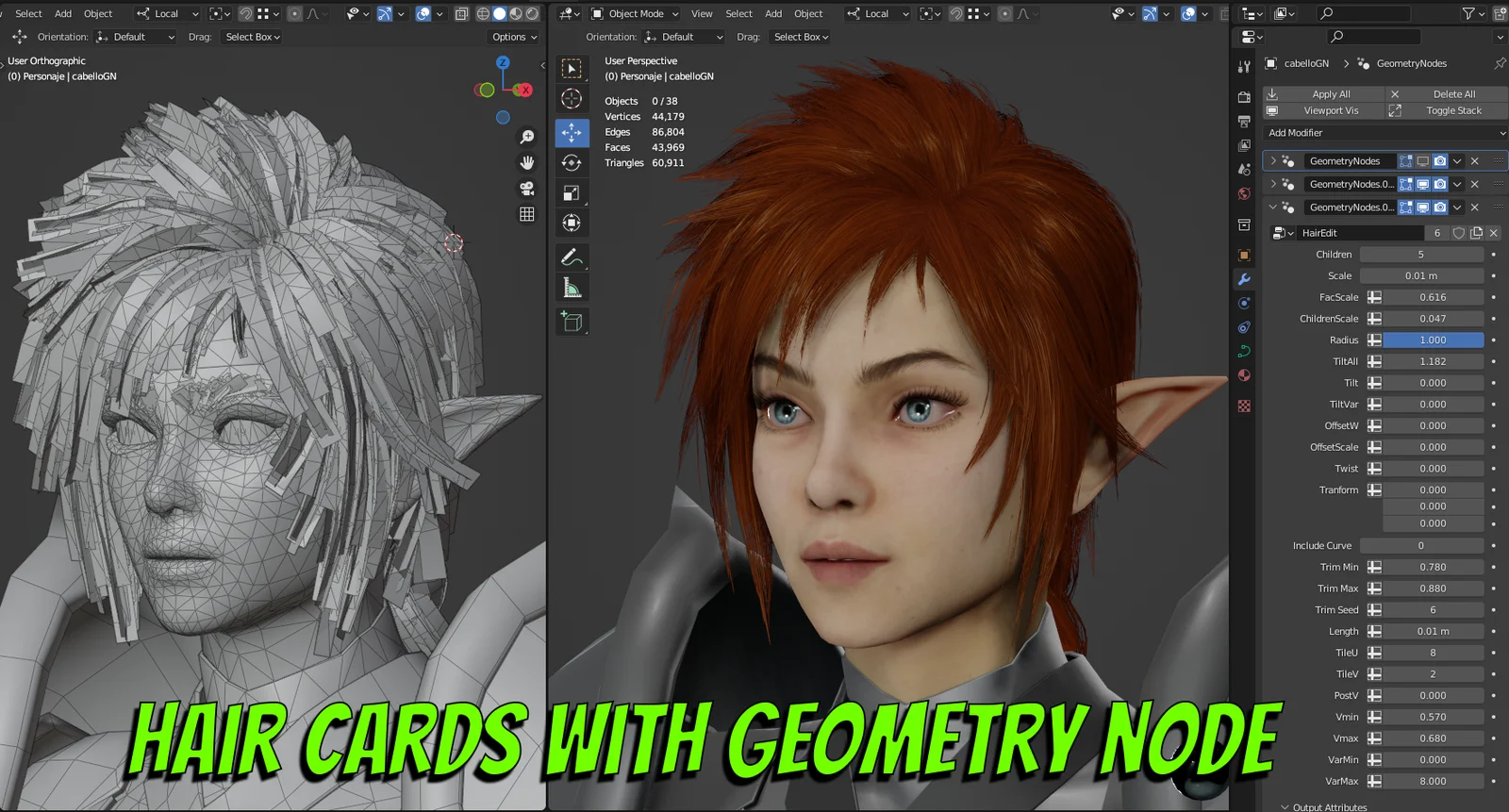Pin the properties panel with the pin icon

pos(1500,63)
